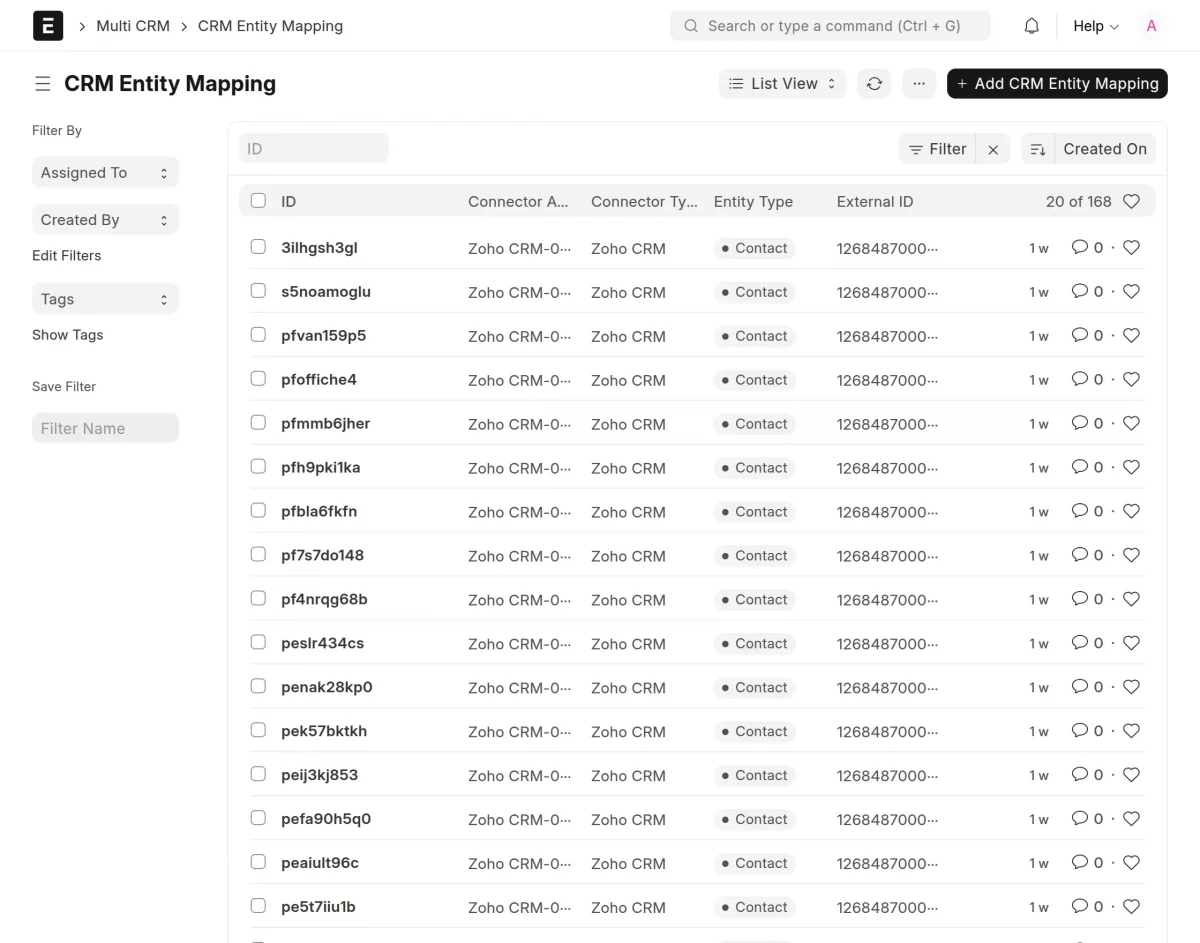Open the notifications bell

pos(1032,26)
